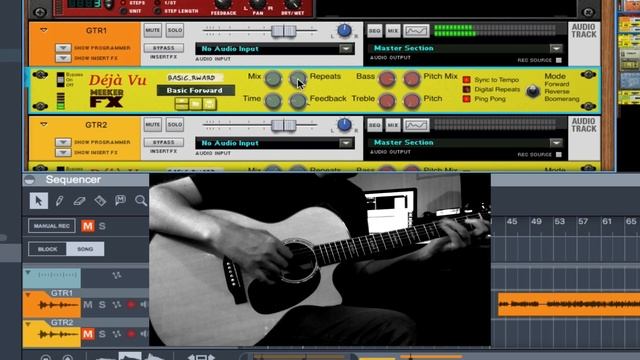Select orange GTR1 audio clip in timeline
640x360 pixels.
pos(569,304)
